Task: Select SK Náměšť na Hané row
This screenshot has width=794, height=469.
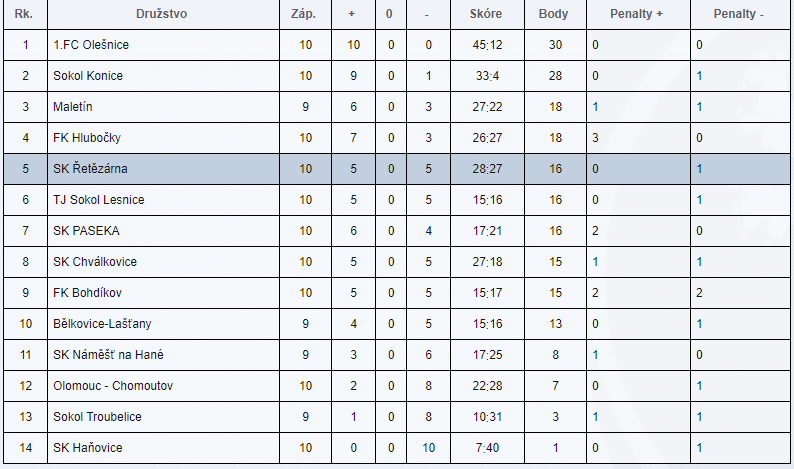Action: click(397, 355)
